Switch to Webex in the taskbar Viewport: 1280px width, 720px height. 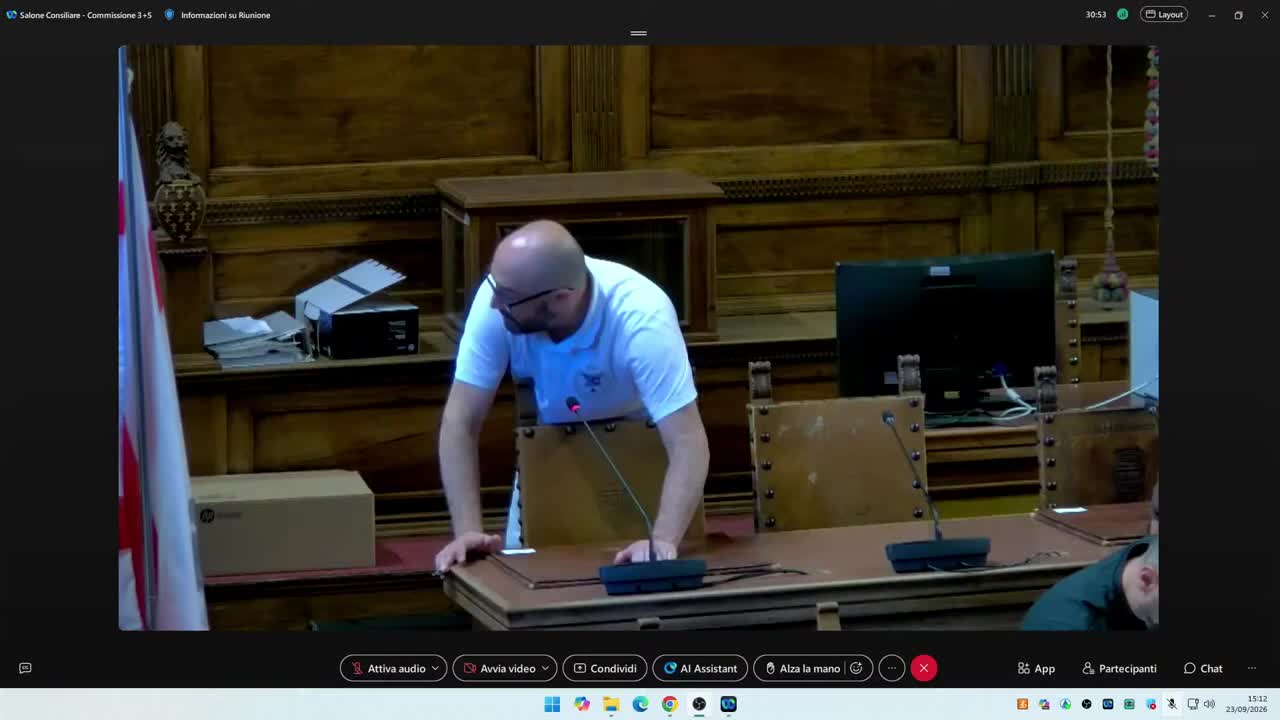(728, 704)
